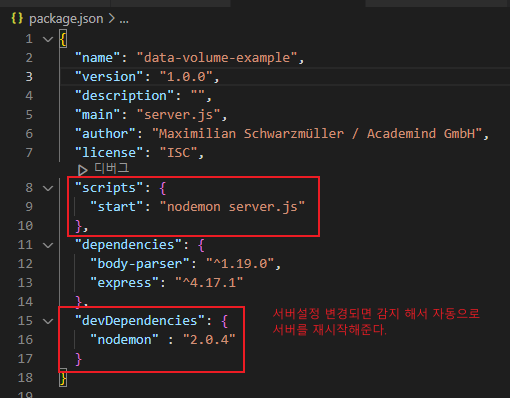Collapse the scripts block fold chevron

point(48,188)
